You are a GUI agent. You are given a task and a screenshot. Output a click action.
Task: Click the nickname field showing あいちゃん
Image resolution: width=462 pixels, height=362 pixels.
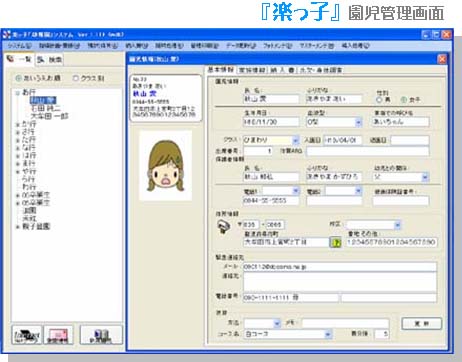400,122
